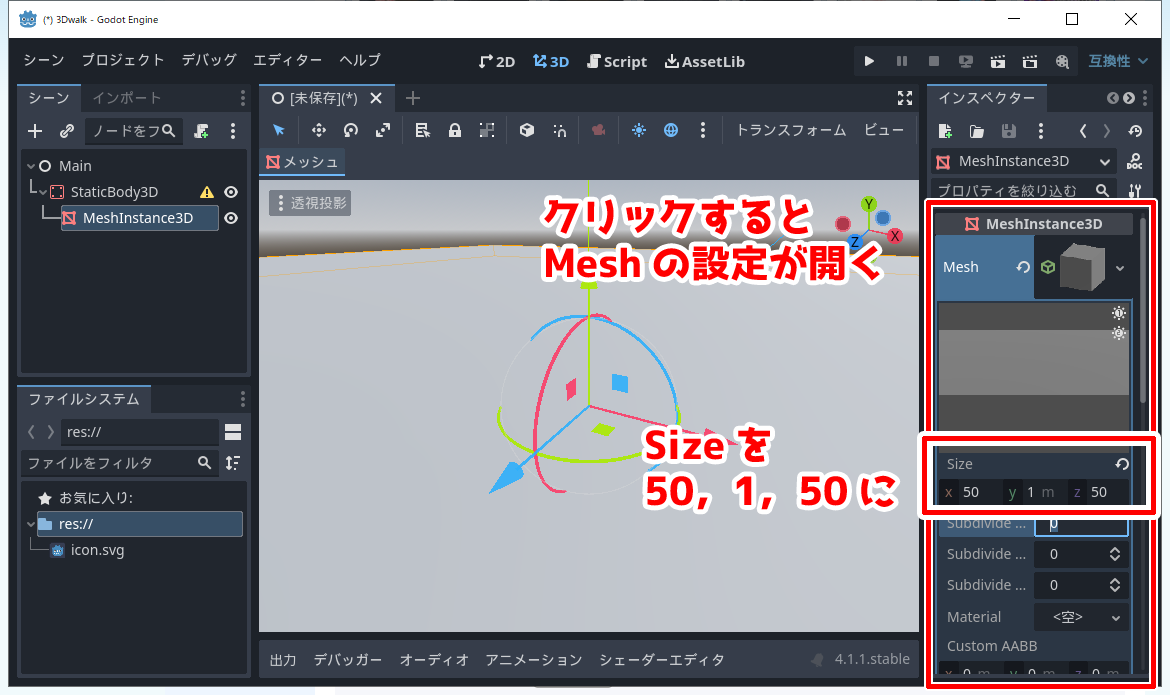
Task: Toggle preview sunlight icon
Action: point(639,130)
